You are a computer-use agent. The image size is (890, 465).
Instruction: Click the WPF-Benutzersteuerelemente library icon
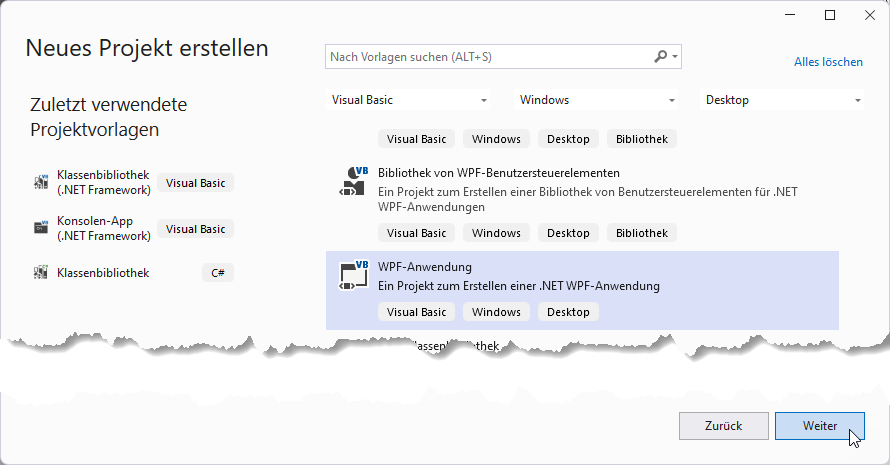[354, 181]
